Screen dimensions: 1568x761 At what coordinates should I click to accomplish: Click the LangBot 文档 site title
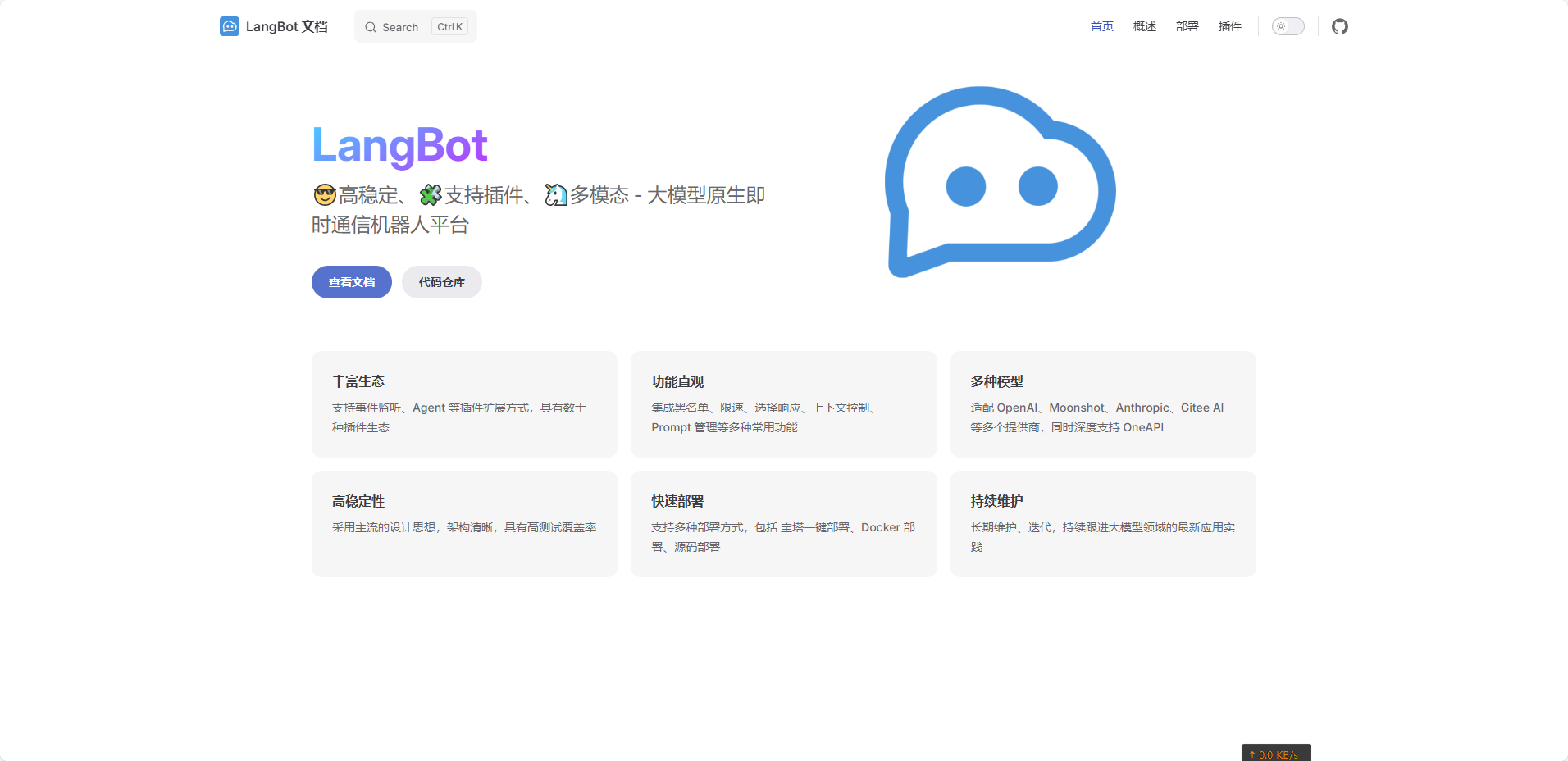click(x=286, y=26)
